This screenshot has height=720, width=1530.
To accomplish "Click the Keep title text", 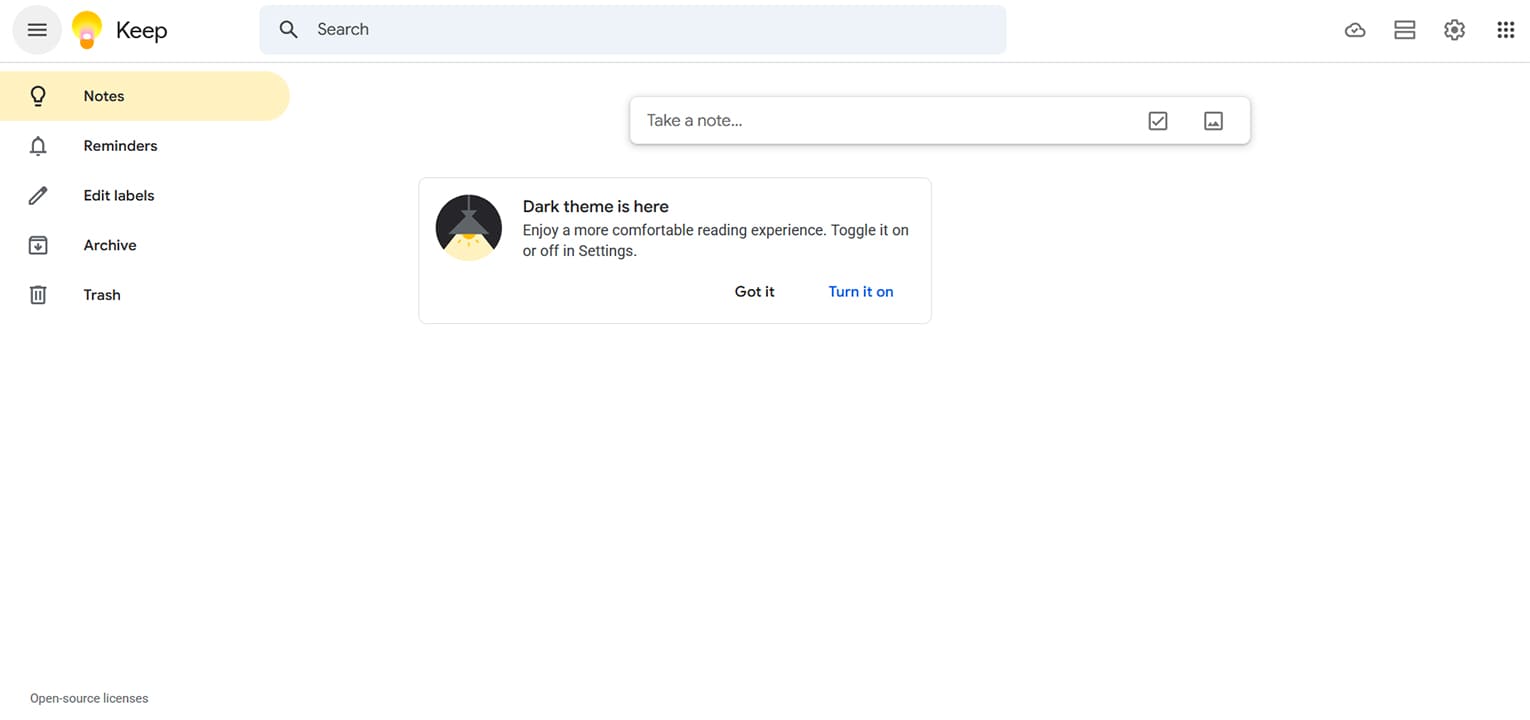I will pos(141,31).
